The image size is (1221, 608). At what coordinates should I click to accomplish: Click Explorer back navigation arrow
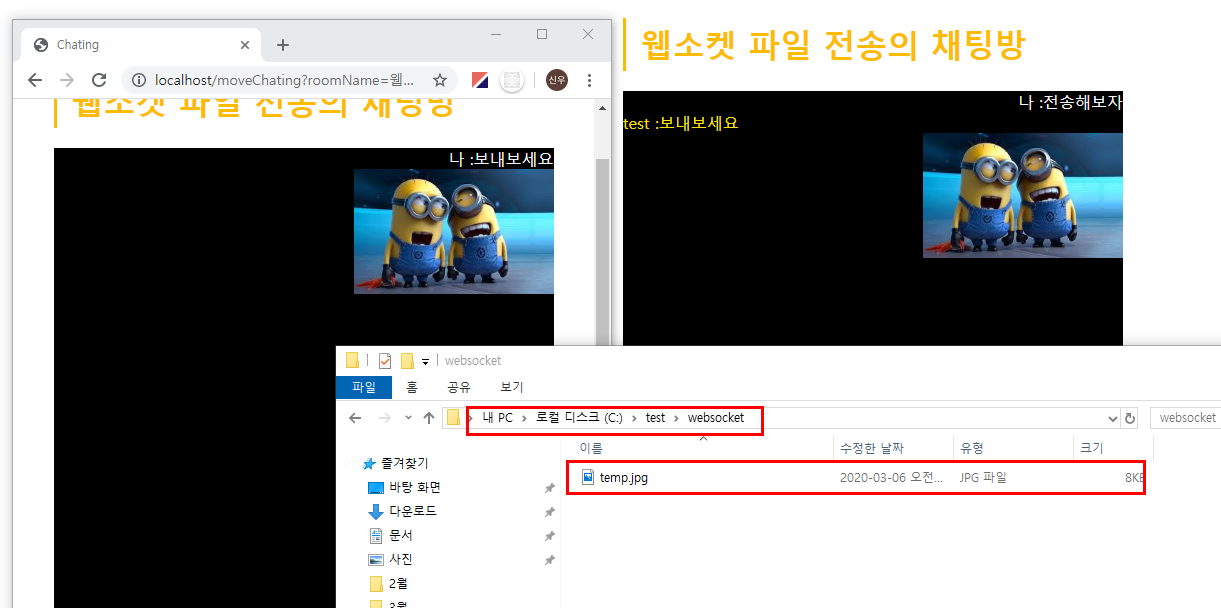(355, 418)
